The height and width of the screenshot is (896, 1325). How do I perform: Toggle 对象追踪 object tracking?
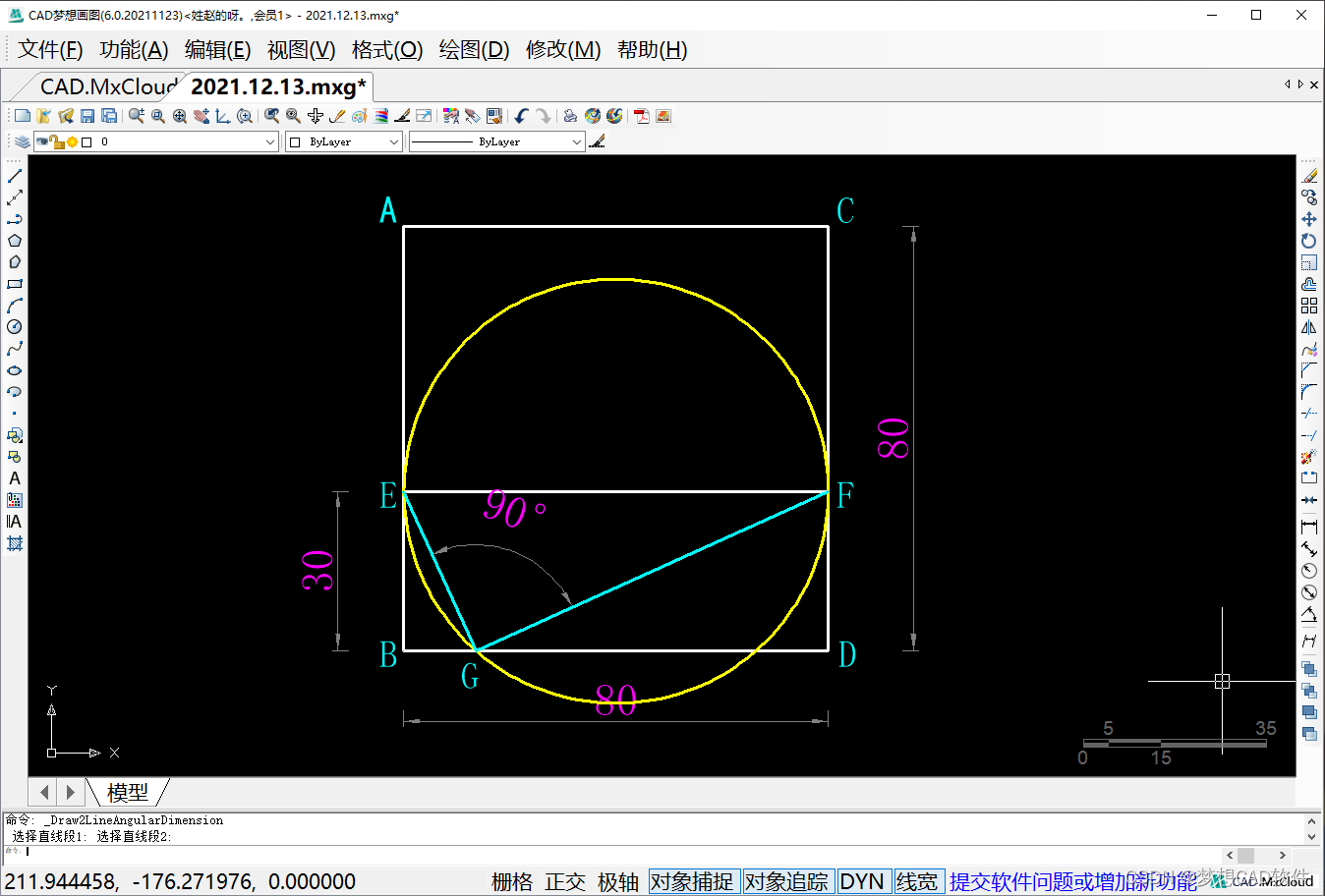tap(786, 881)
